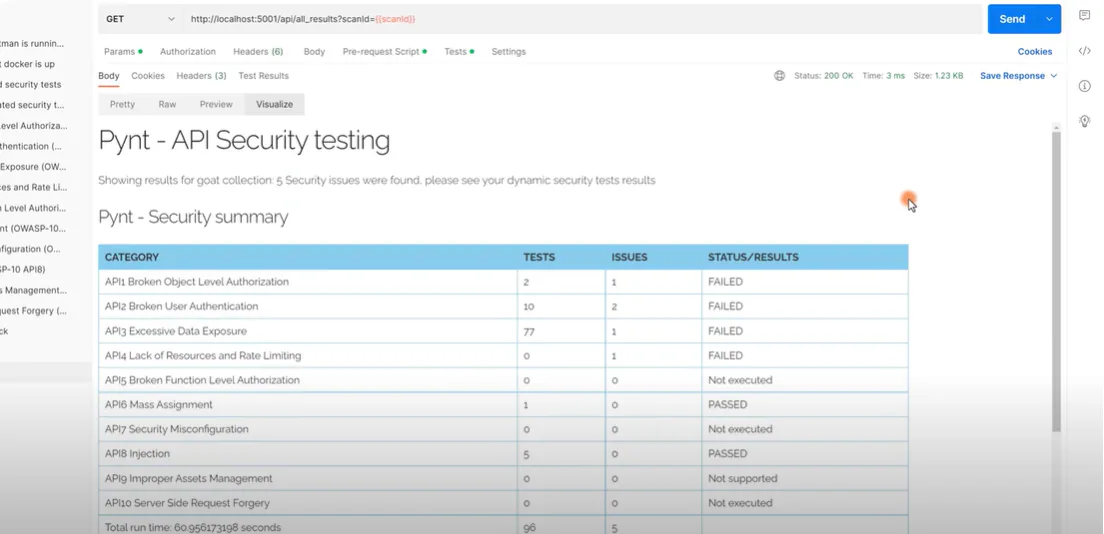Click the 'API8 Injection' cell

(x=308, y=454)
